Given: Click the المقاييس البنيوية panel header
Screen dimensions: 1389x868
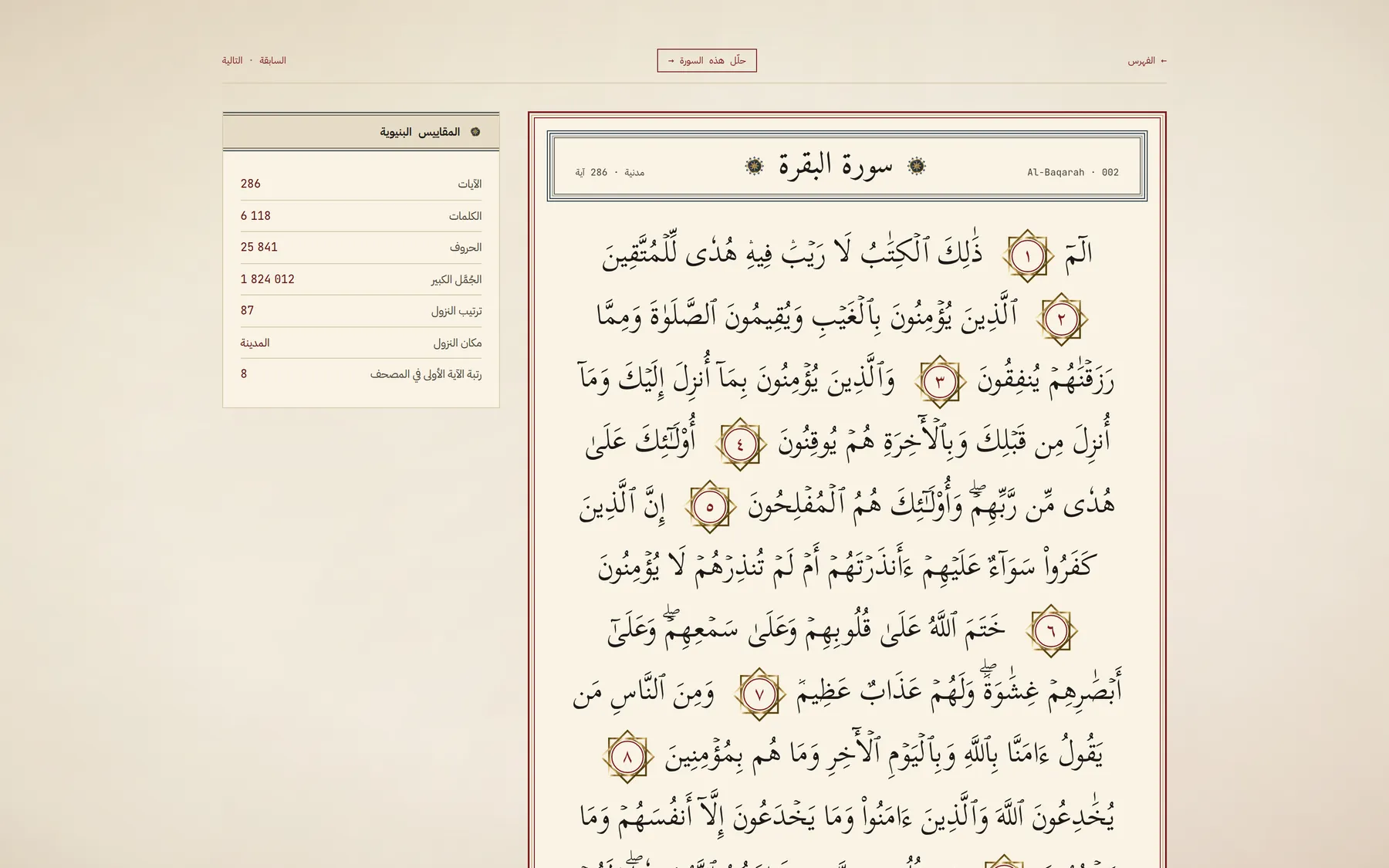Looking at the screenshot, I should coord(361,132).
